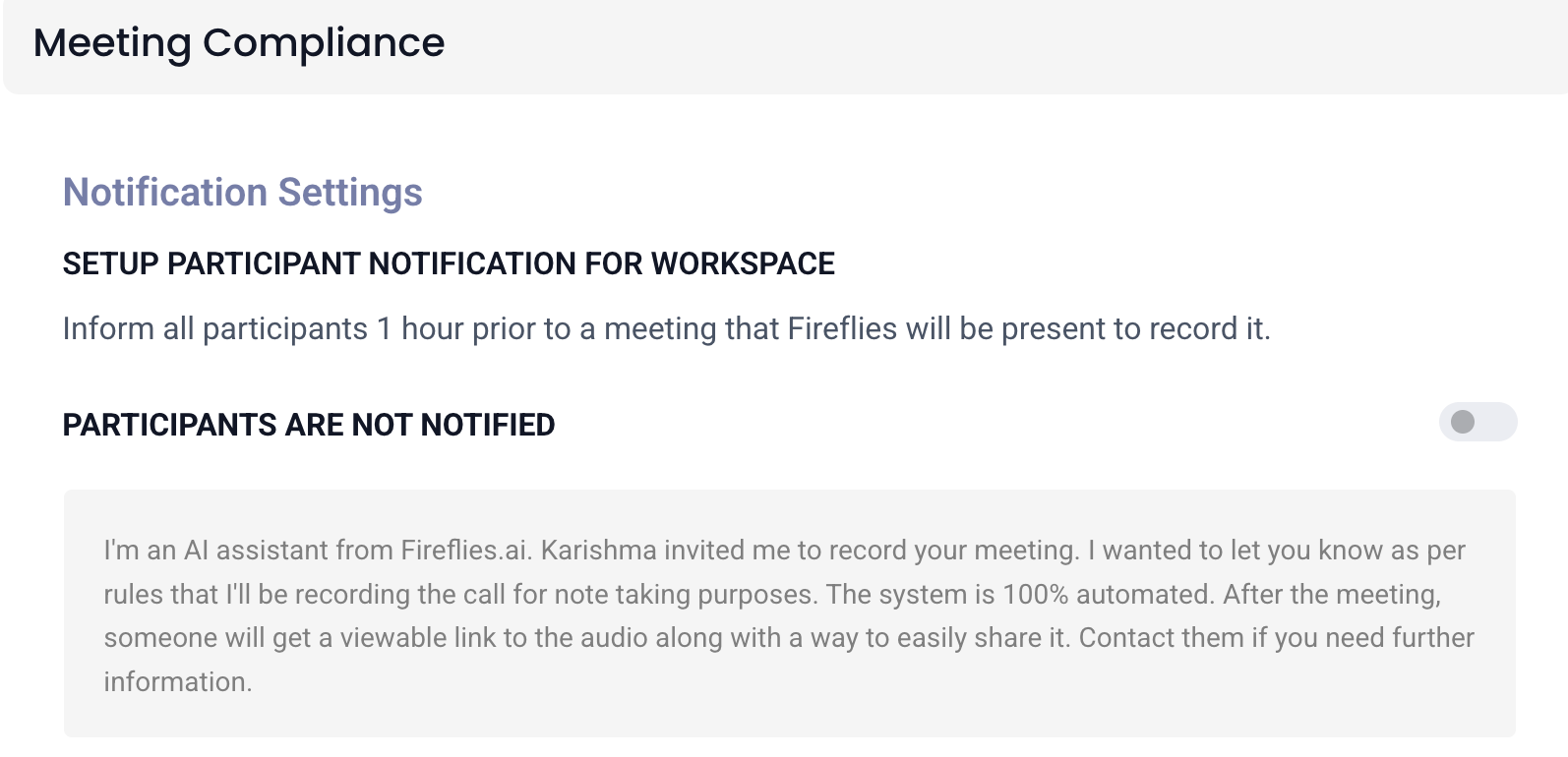
Task: Click the word 'information.' on the last line
Action: pyautogui.click(x=178, y=681)
